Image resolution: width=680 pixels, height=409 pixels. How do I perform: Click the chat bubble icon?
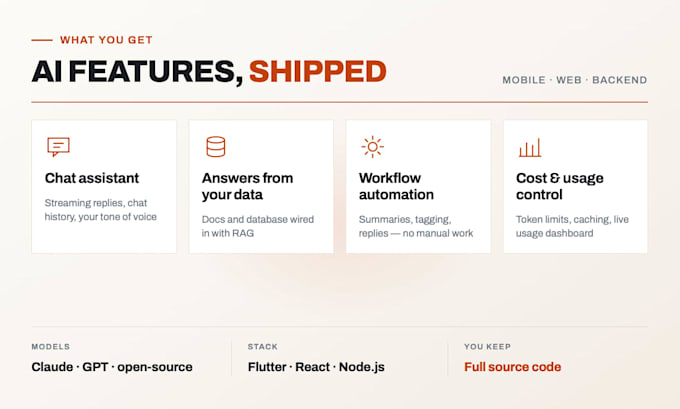click(58, 147)
